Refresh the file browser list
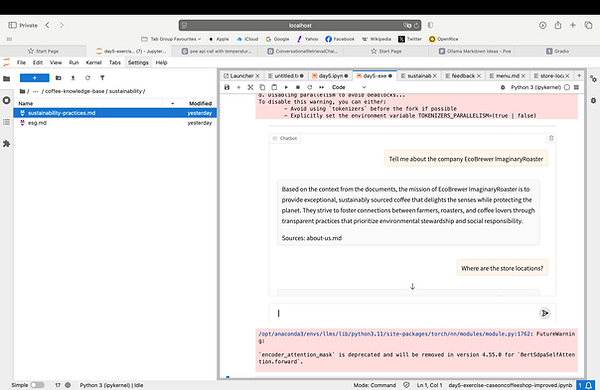The image size is (600, 390). 88,78
